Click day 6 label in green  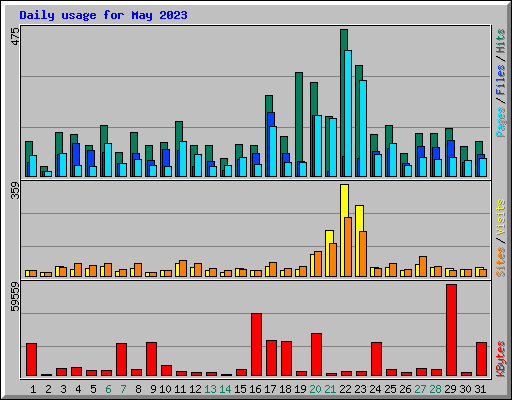[x=108, y=389]
